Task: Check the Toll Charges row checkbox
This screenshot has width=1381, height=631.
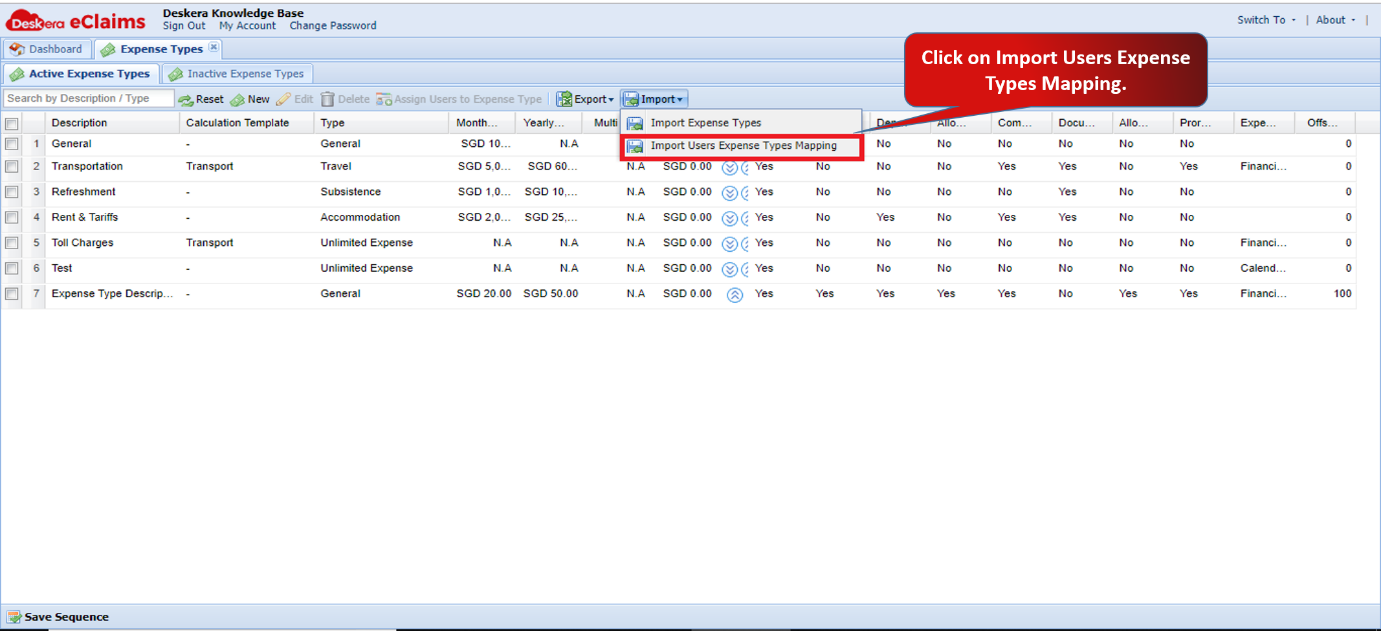Action: (x=11, y=243)
